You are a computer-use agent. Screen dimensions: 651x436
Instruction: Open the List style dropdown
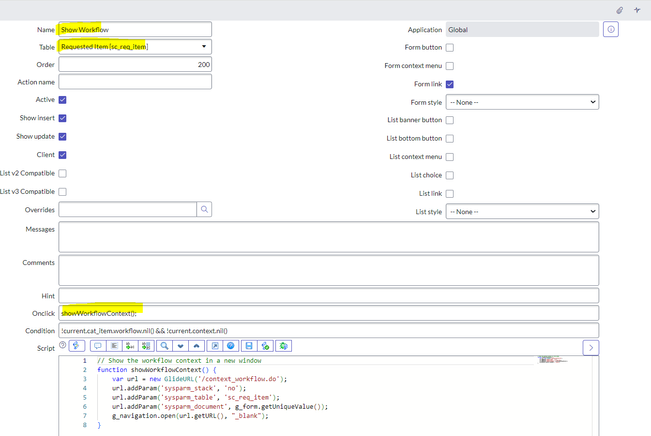522,211
